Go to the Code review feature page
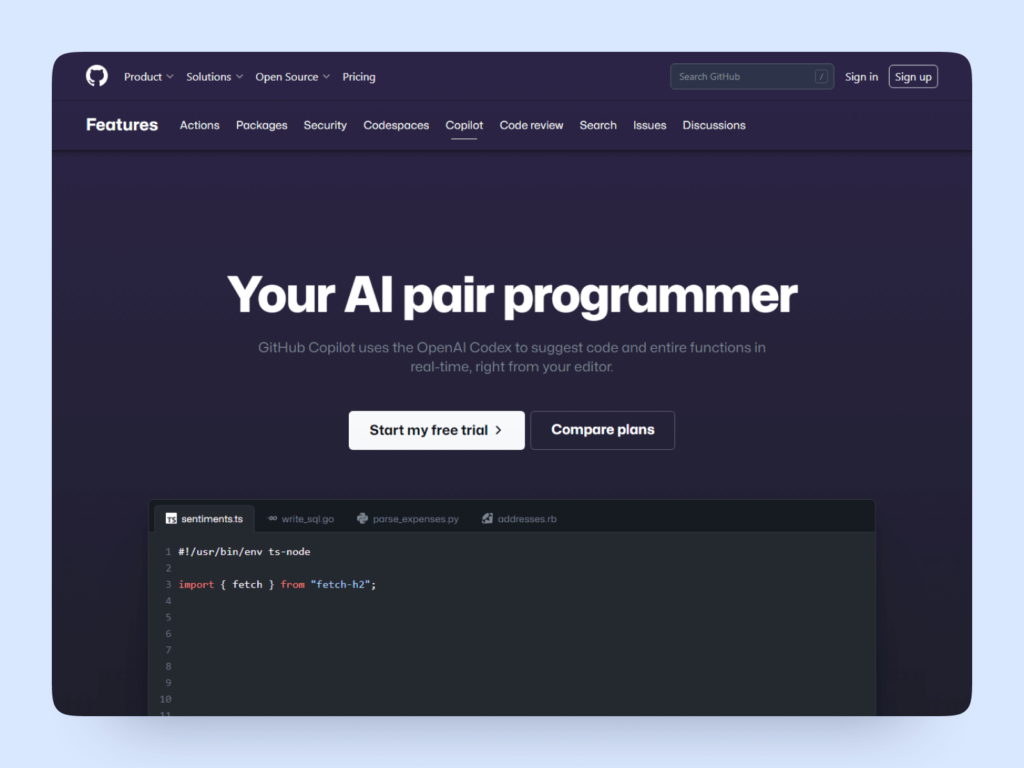The height and width of the screenshot is (768, 1024). tap(531, 125)
